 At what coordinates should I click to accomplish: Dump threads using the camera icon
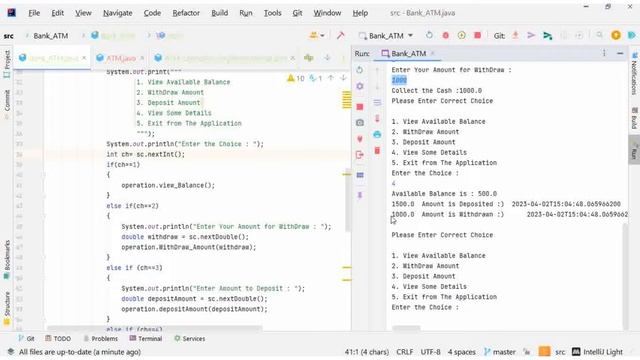[360, 122]
